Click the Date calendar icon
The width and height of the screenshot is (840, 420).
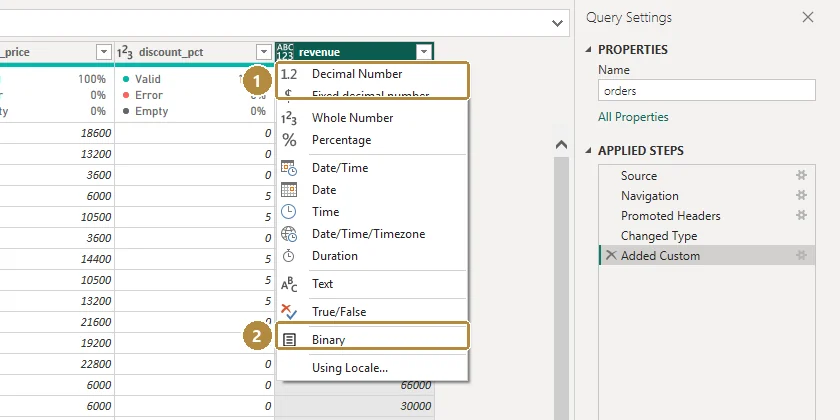(x=289, y=190)
